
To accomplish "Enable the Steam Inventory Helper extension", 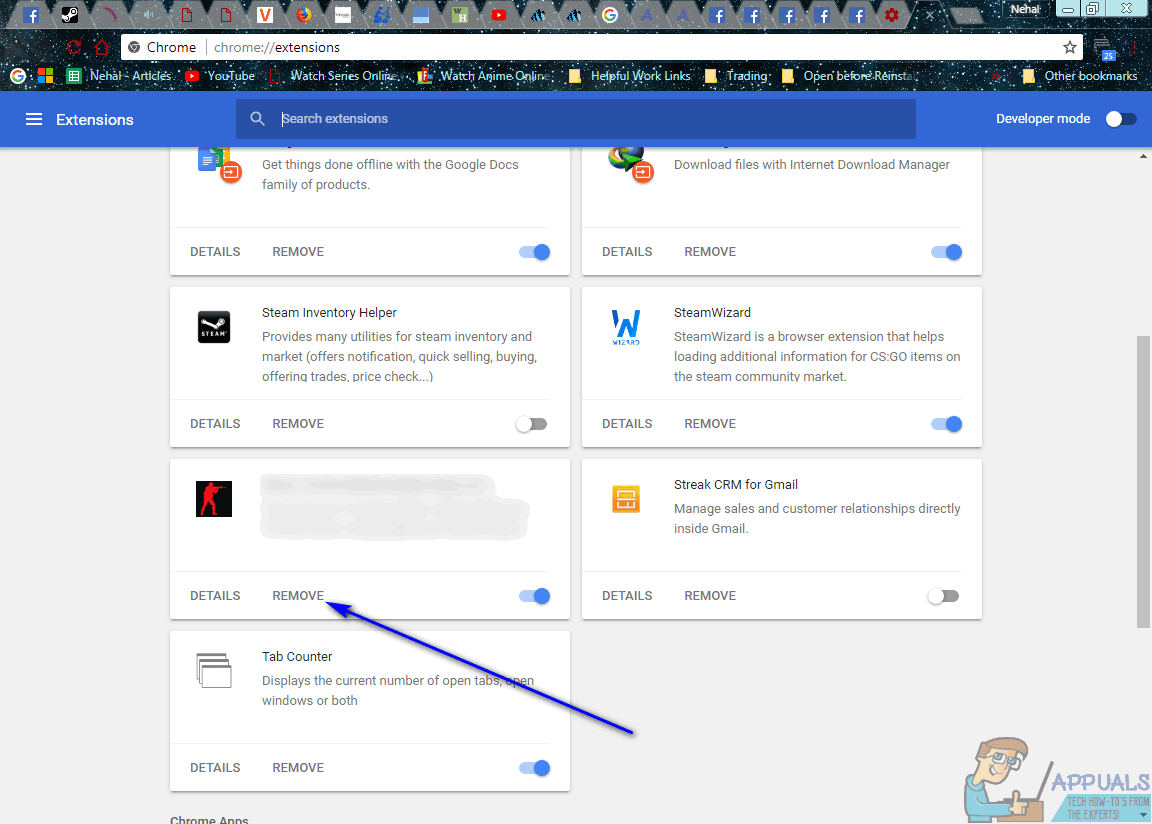I will tap(531, 424).
